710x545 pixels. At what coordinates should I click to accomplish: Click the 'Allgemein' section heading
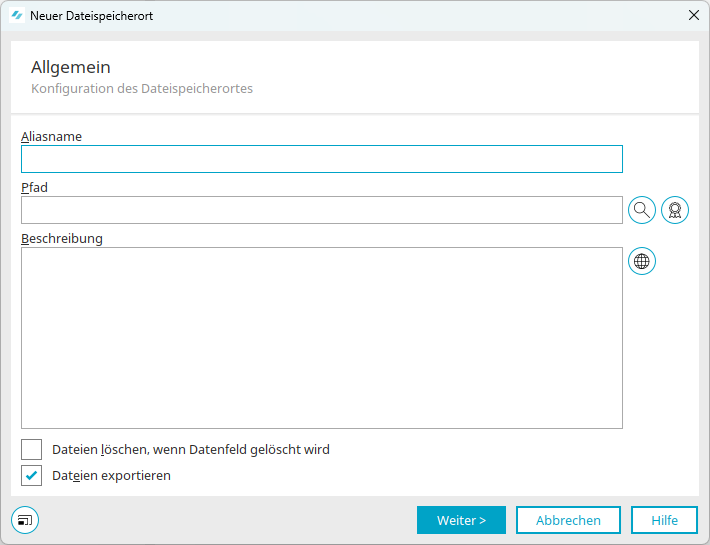coord(70,67)
